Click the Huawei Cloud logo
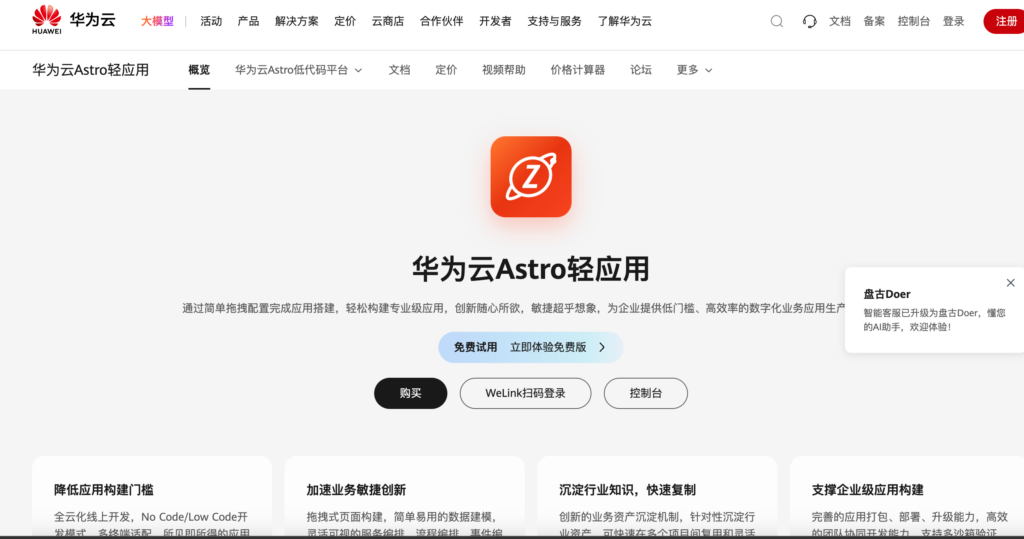 [74, 20]
